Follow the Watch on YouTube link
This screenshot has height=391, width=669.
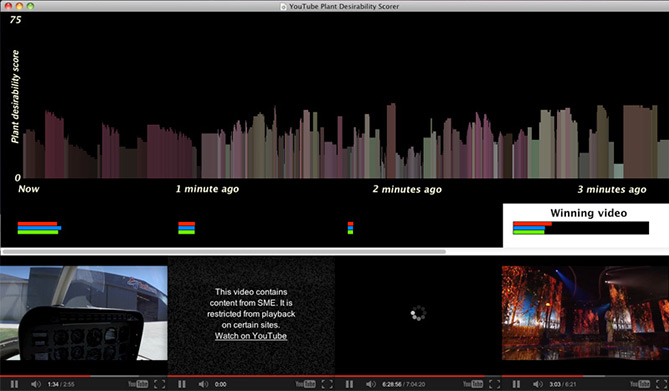pos(251,336)
